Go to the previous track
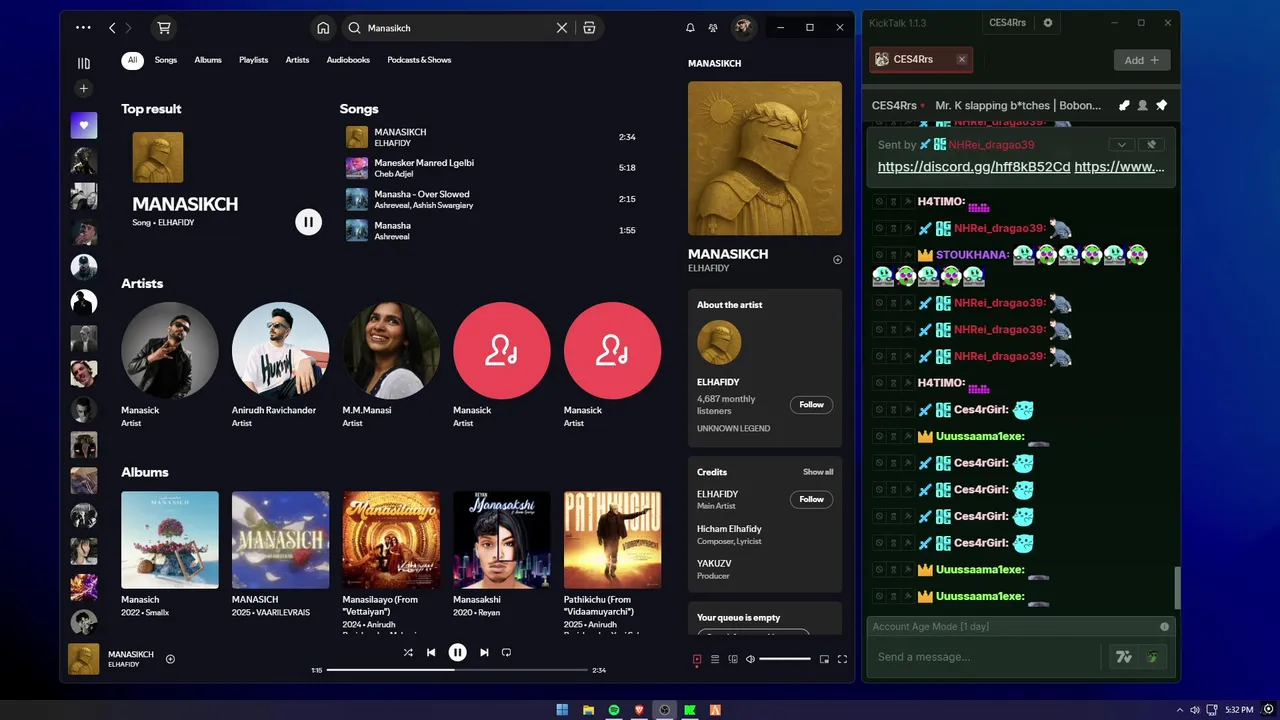 click(431, 653)
